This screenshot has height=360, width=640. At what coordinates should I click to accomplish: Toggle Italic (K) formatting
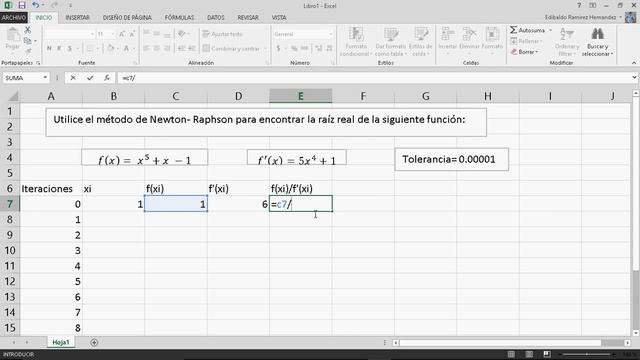(x=59, y=49)
